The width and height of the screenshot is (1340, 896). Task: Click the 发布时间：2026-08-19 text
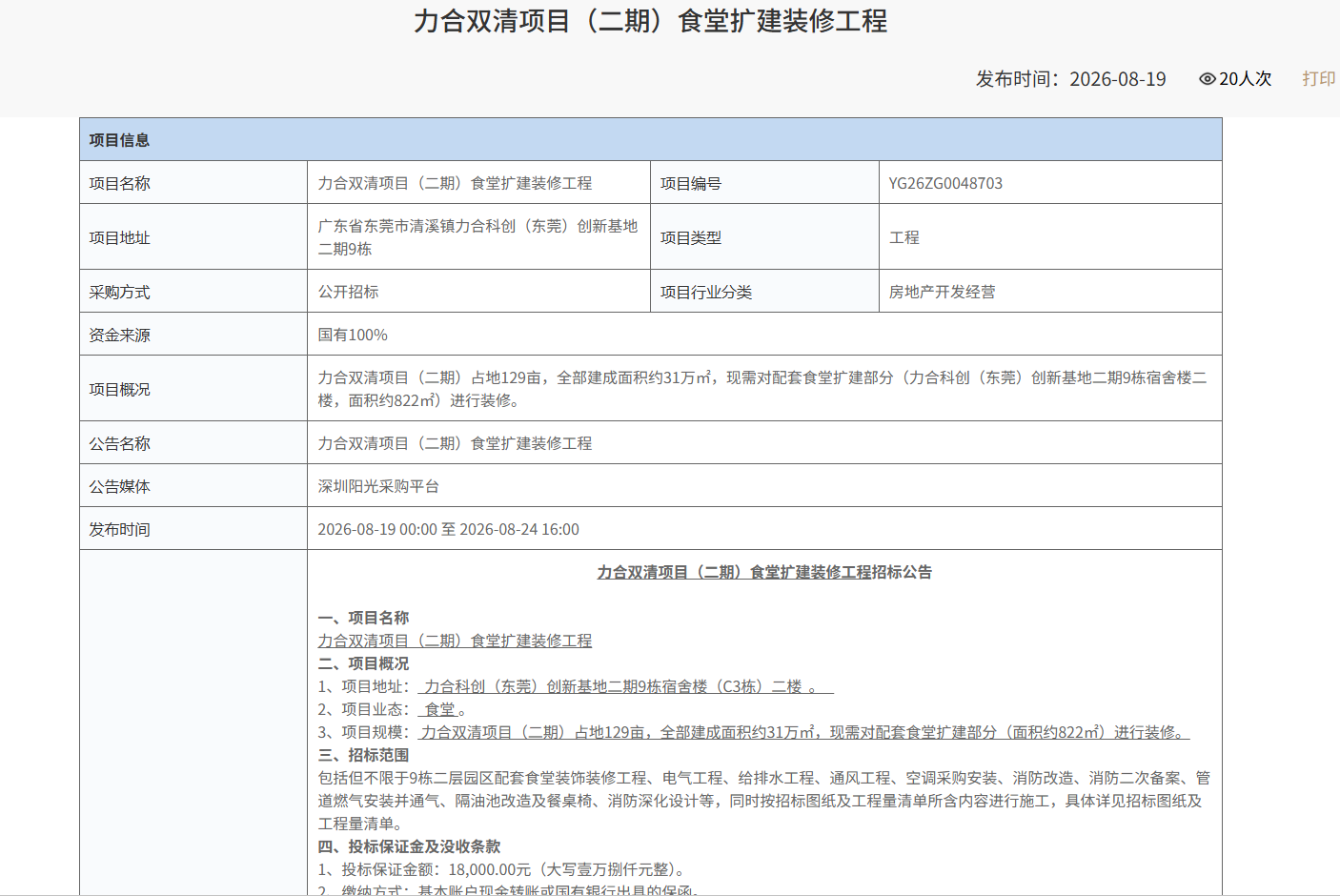1070,79
